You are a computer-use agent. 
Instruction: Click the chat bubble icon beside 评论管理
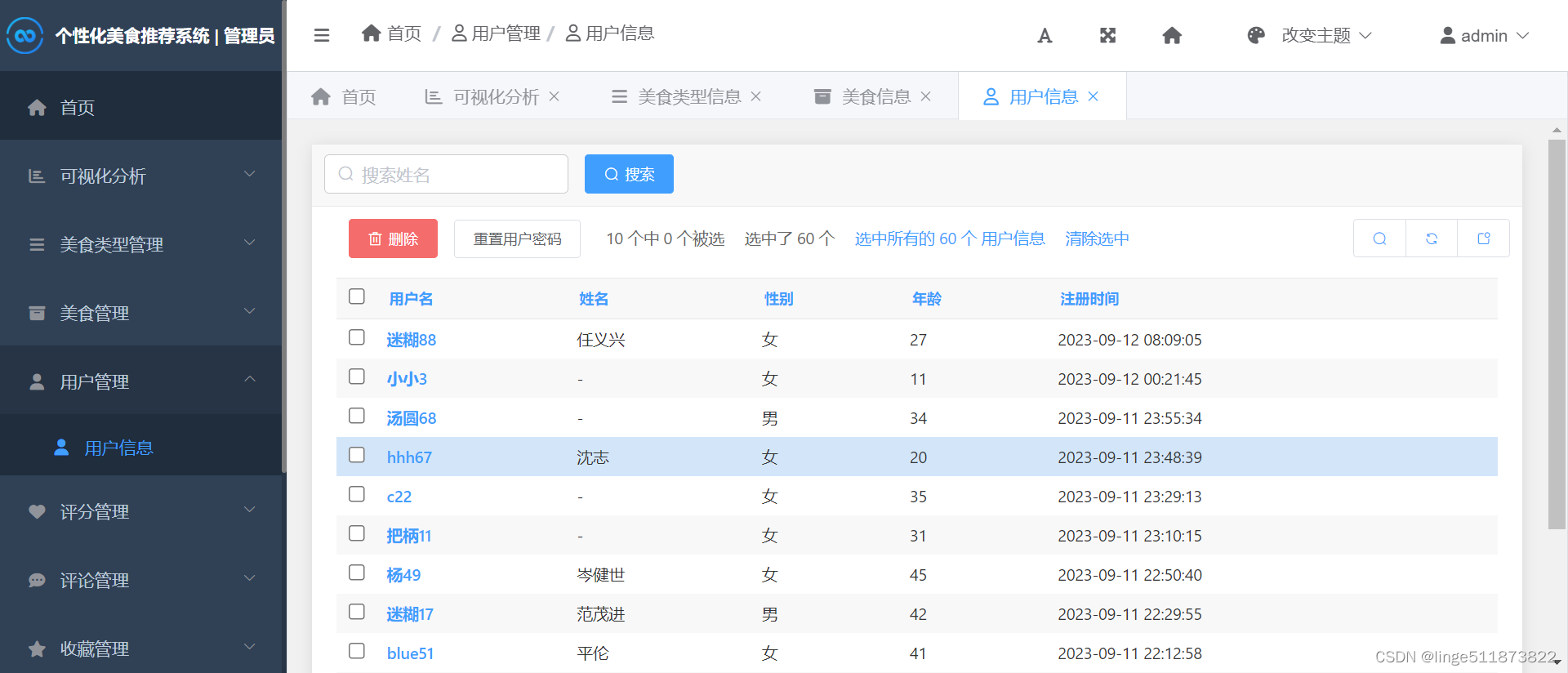[37, 580]
